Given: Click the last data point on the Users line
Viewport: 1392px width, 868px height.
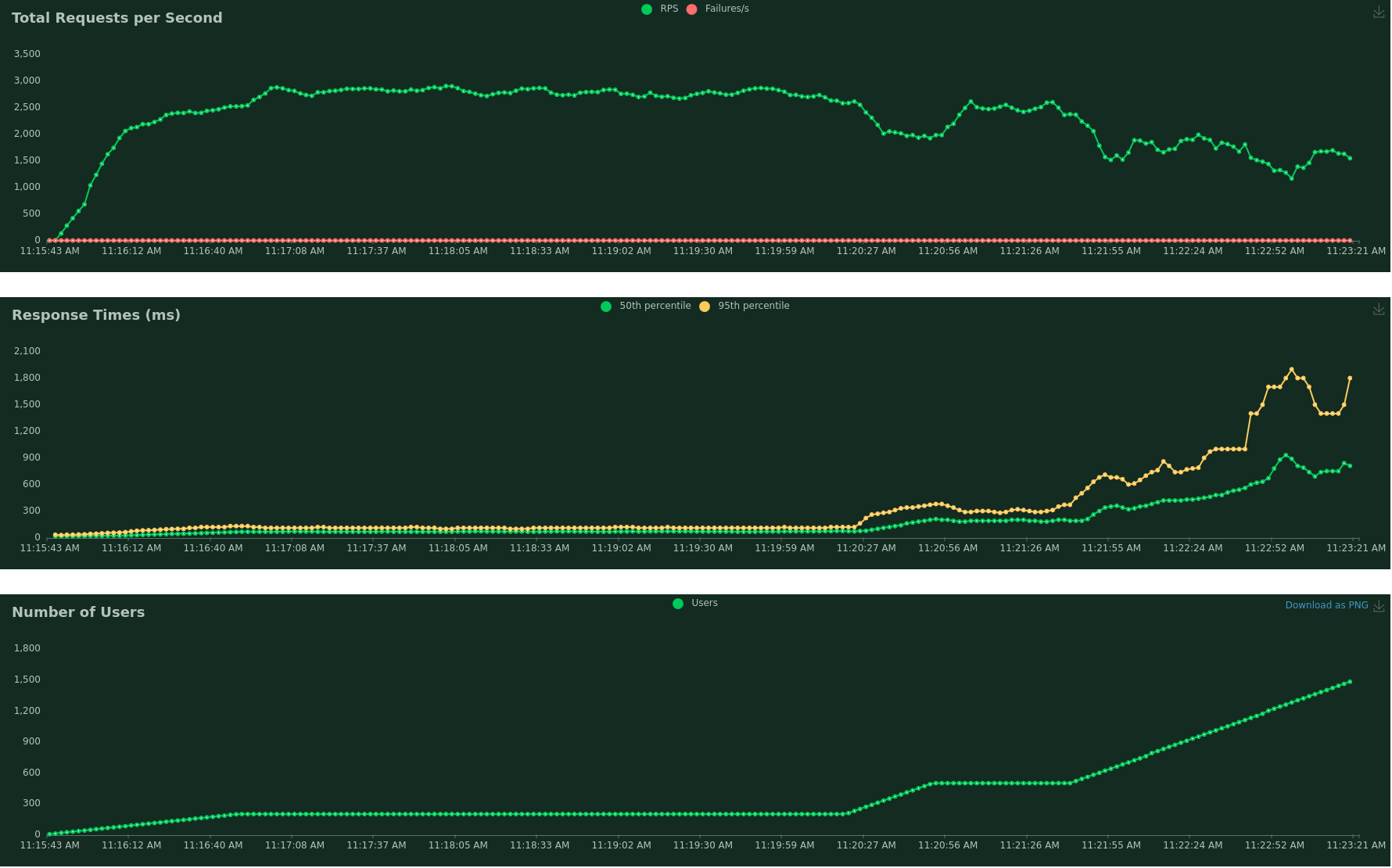Looking at the screenshot, I should click(x=1350, y=682).
